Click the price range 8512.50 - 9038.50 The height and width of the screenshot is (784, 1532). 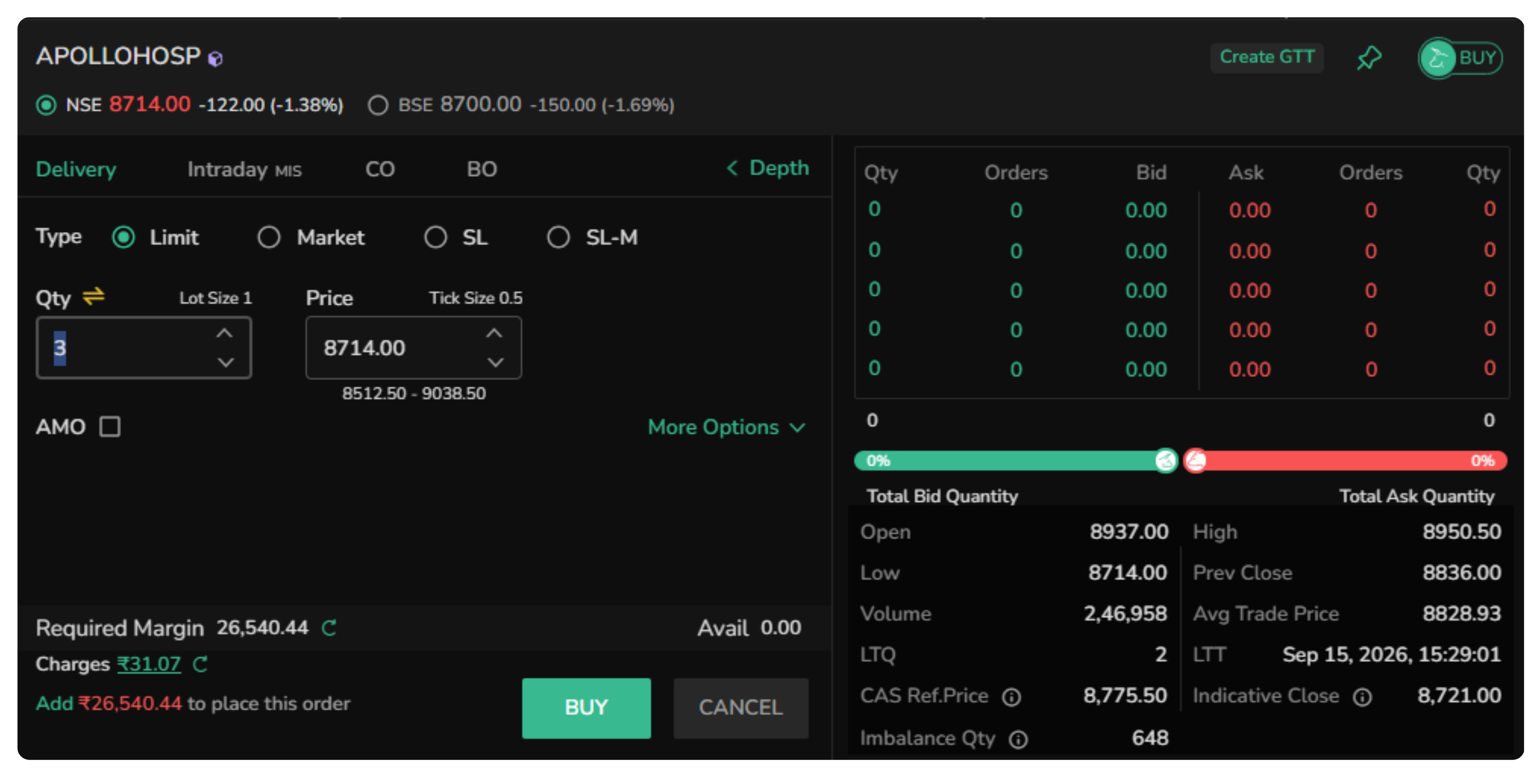[414, 393]
